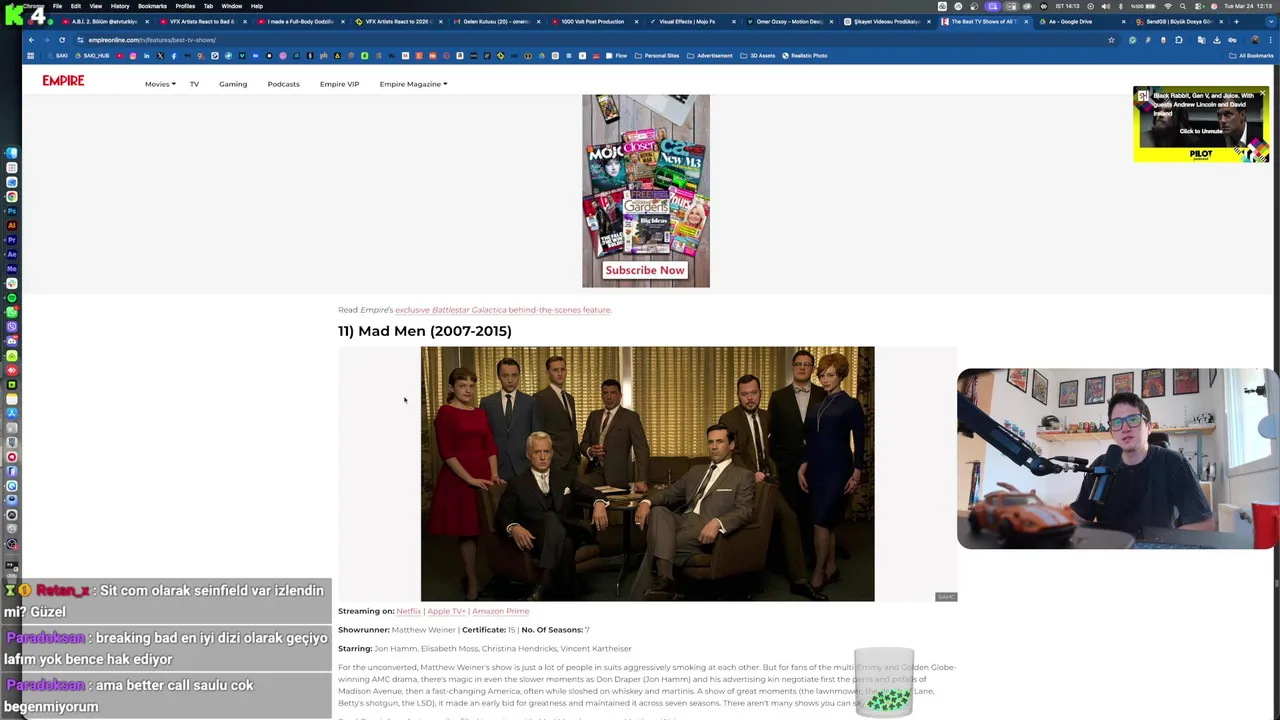Click the volume icon in the menu bar
The height and width of the screenshot is (720, 1280).
point(1105,6)
